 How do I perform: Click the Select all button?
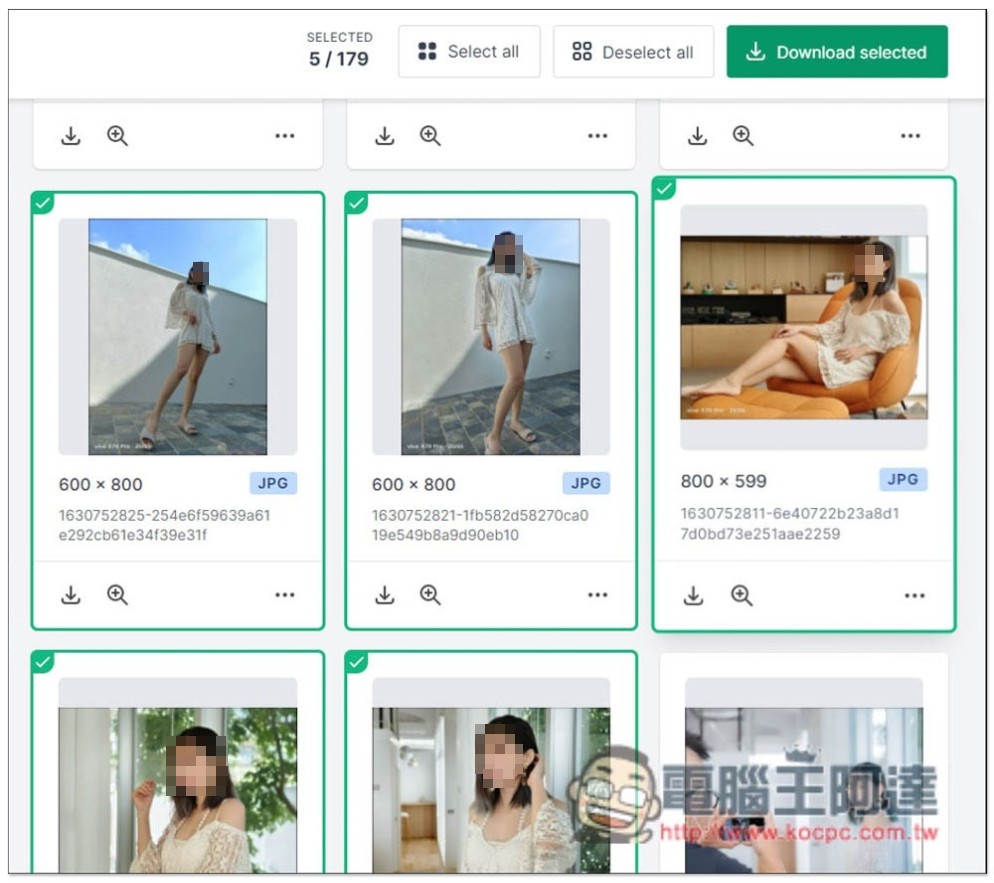pos(469,51)
